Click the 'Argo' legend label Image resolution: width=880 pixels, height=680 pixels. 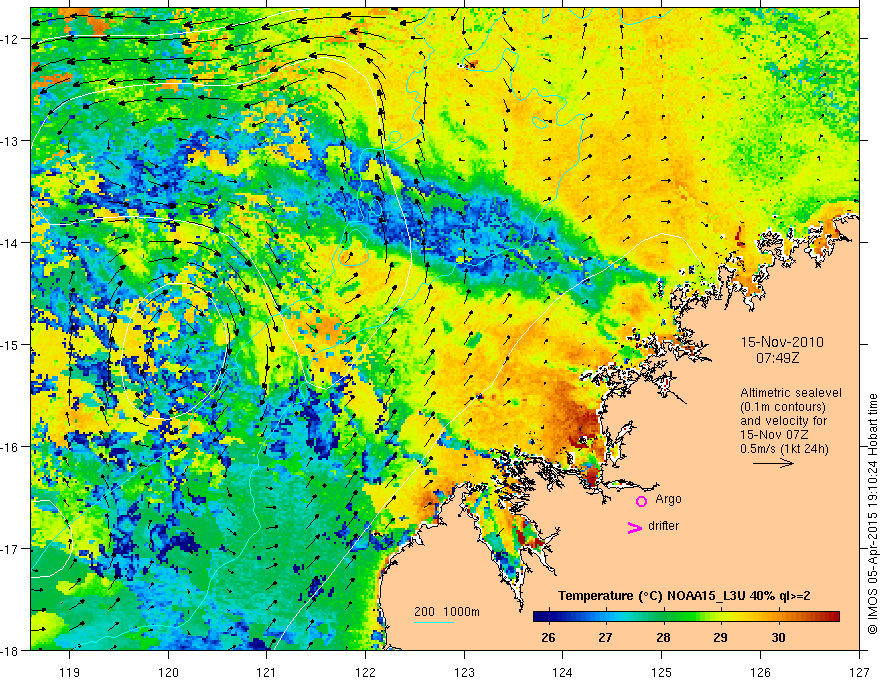(668, 499)
